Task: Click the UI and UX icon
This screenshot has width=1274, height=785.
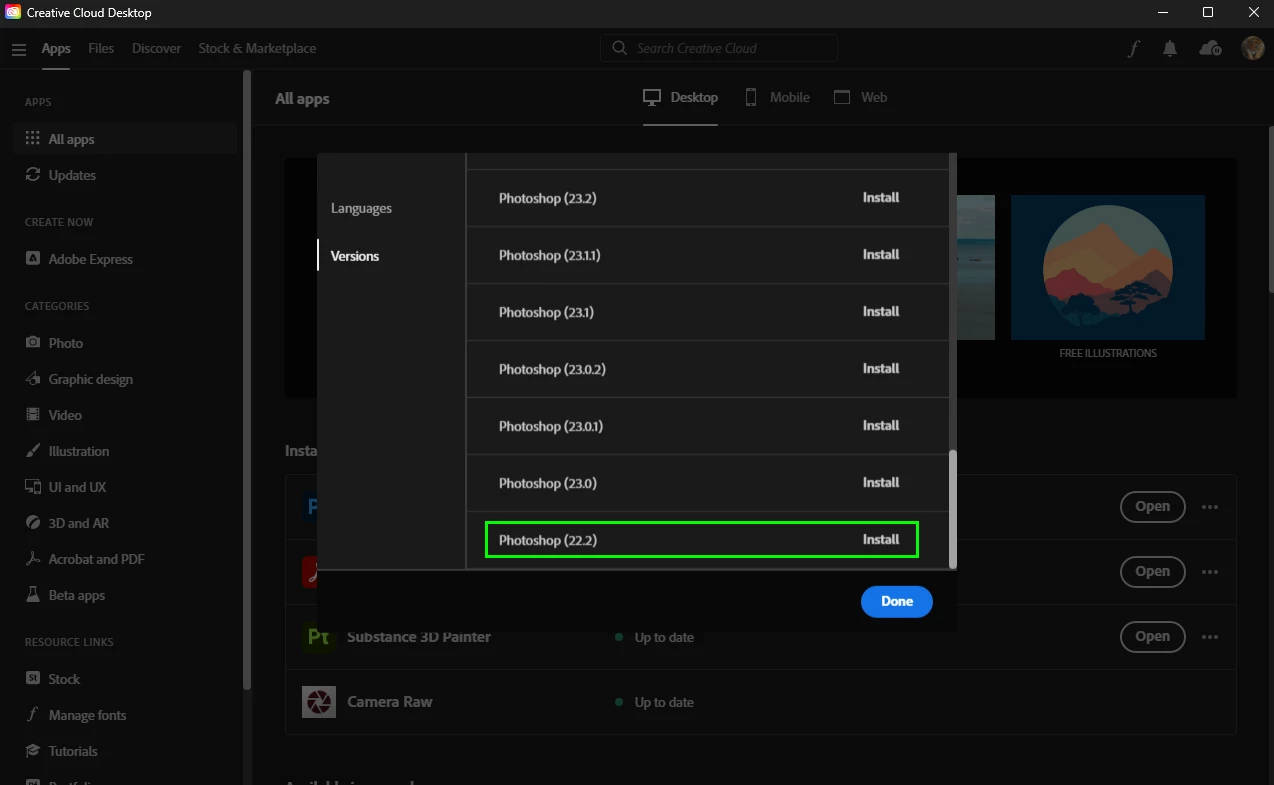Action: tap(32, 487)
